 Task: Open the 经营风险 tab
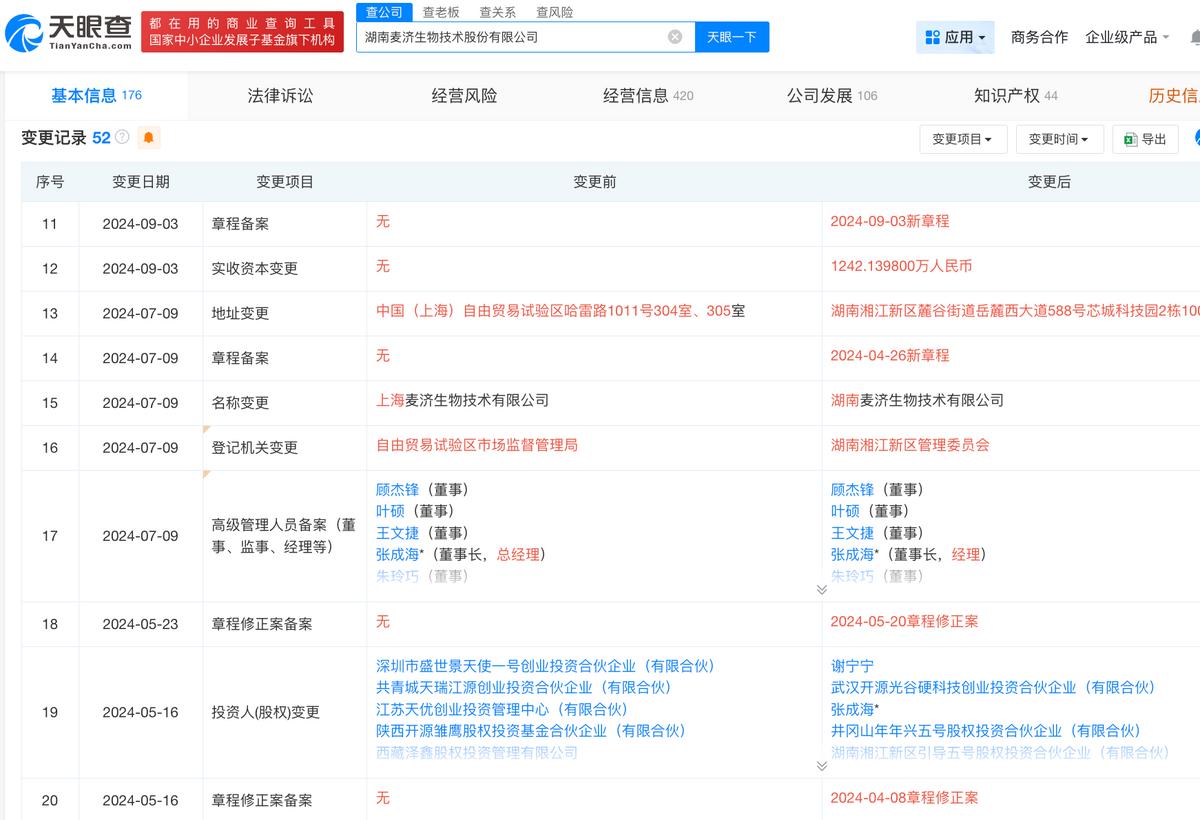[x=464, y=95]
